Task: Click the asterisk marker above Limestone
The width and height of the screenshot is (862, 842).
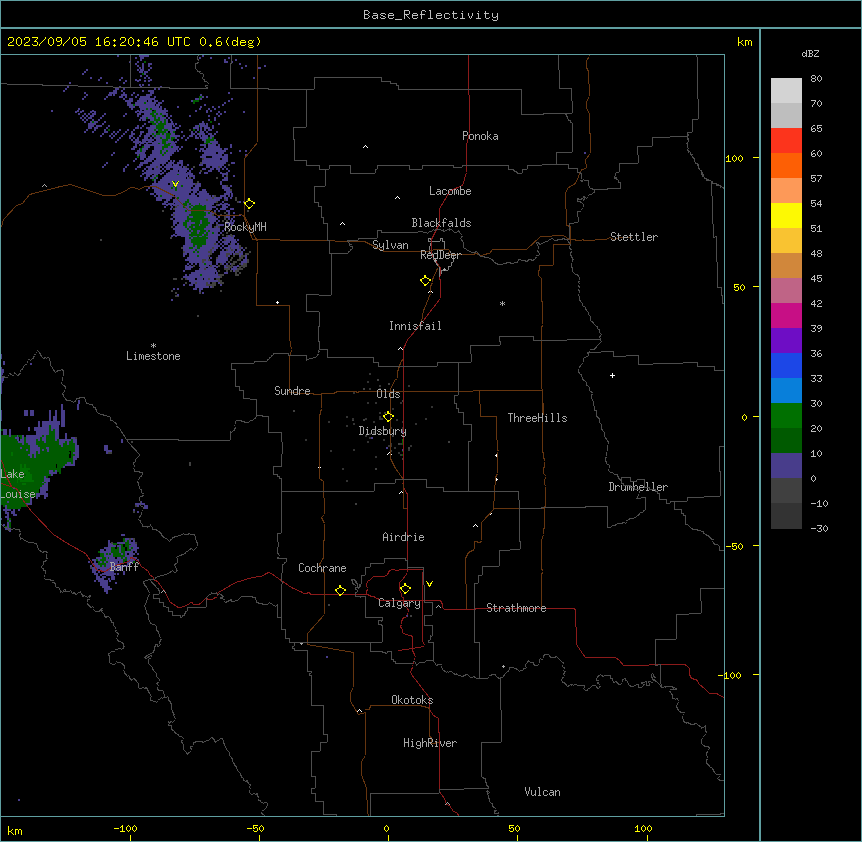Action: (153, 345)
